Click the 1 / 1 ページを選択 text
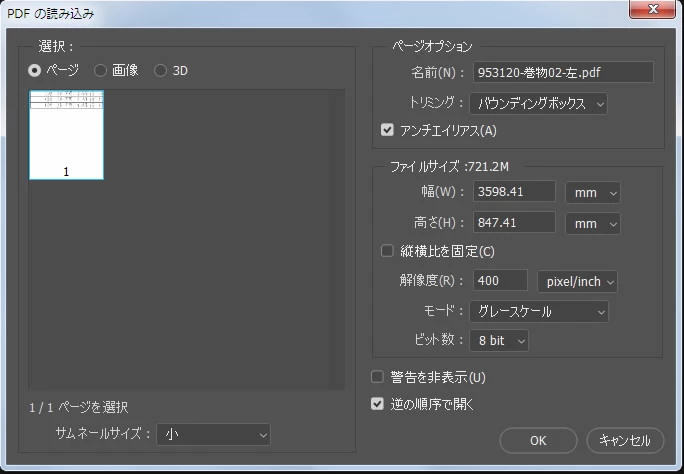This screenshot has width=684, height=474. [x=79, y=407]
